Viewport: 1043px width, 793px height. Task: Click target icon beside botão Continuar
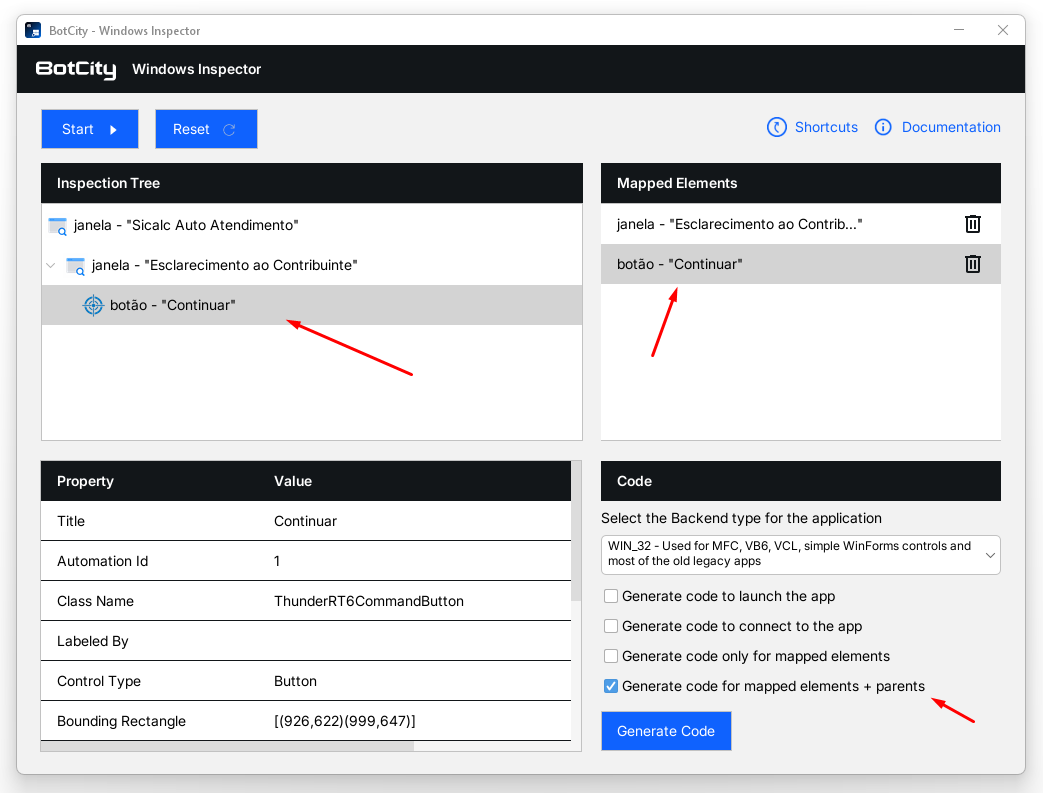coord(93,305)
